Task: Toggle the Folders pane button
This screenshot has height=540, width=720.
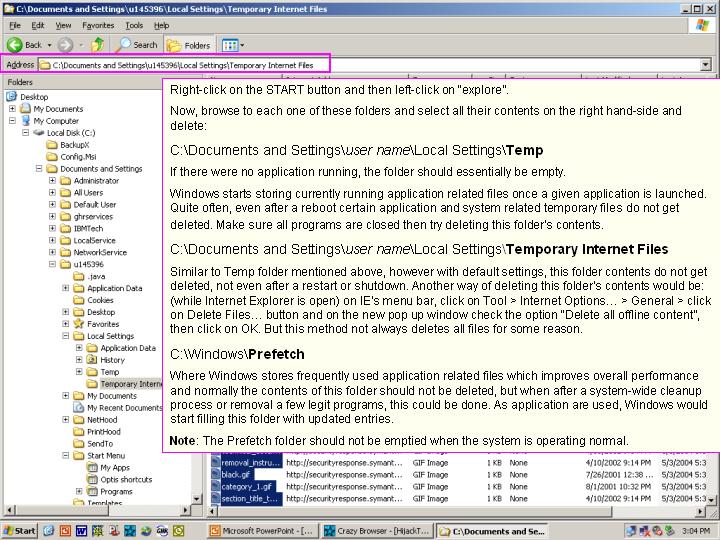Action: pos(189,45)
